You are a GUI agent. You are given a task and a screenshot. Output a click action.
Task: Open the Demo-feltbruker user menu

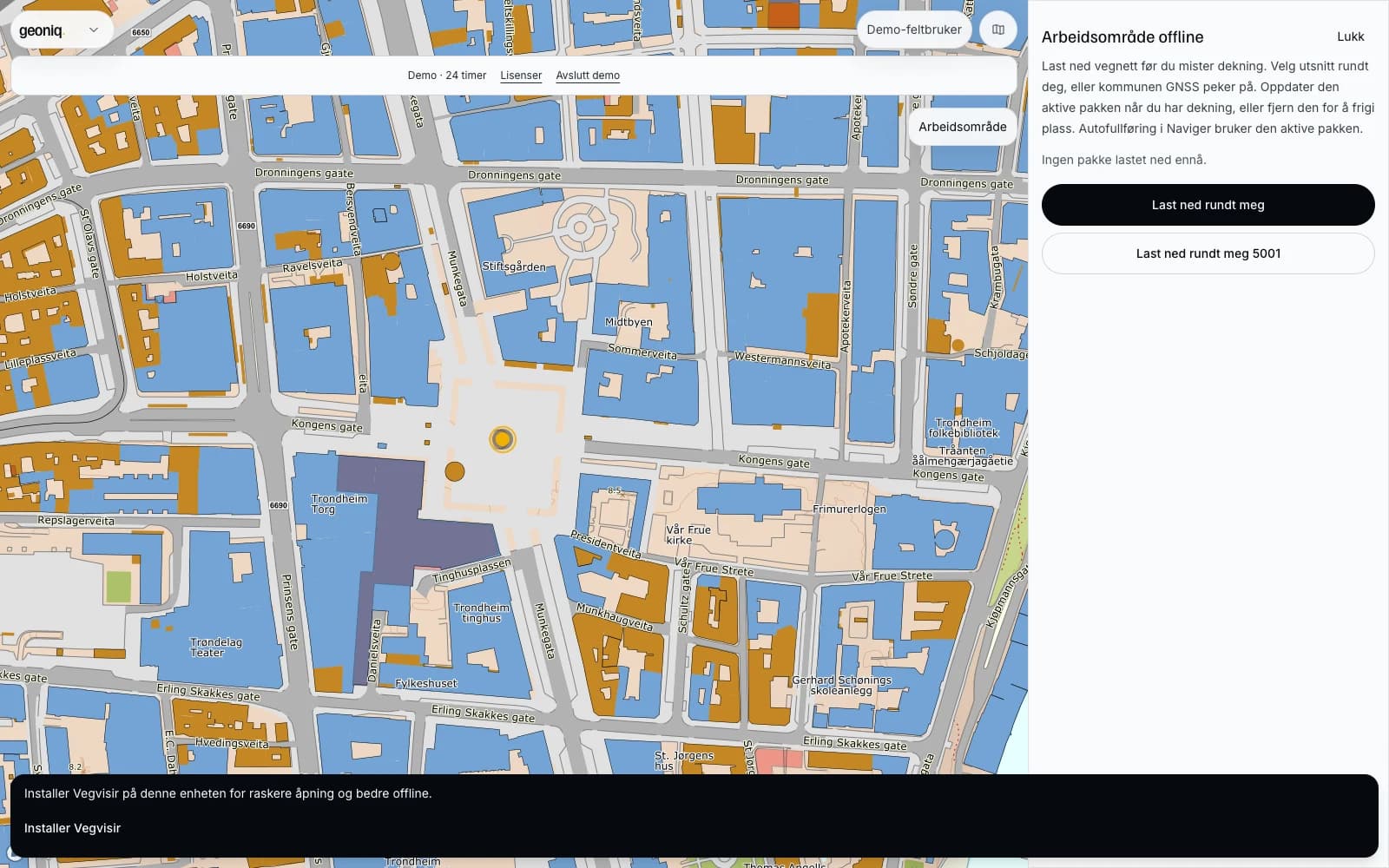[914, 30]
